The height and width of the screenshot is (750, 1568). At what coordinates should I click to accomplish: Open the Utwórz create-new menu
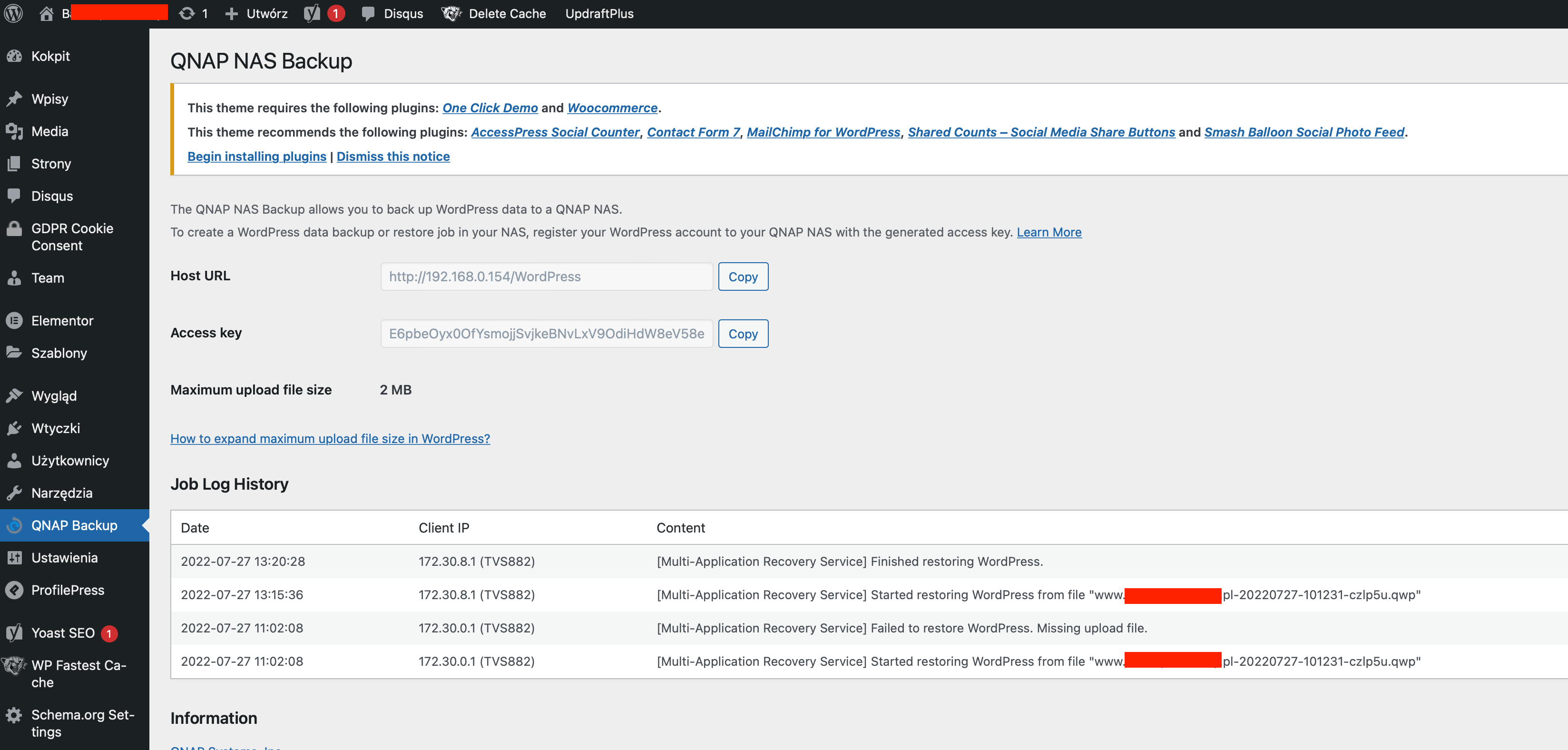(x=257, y=13)
